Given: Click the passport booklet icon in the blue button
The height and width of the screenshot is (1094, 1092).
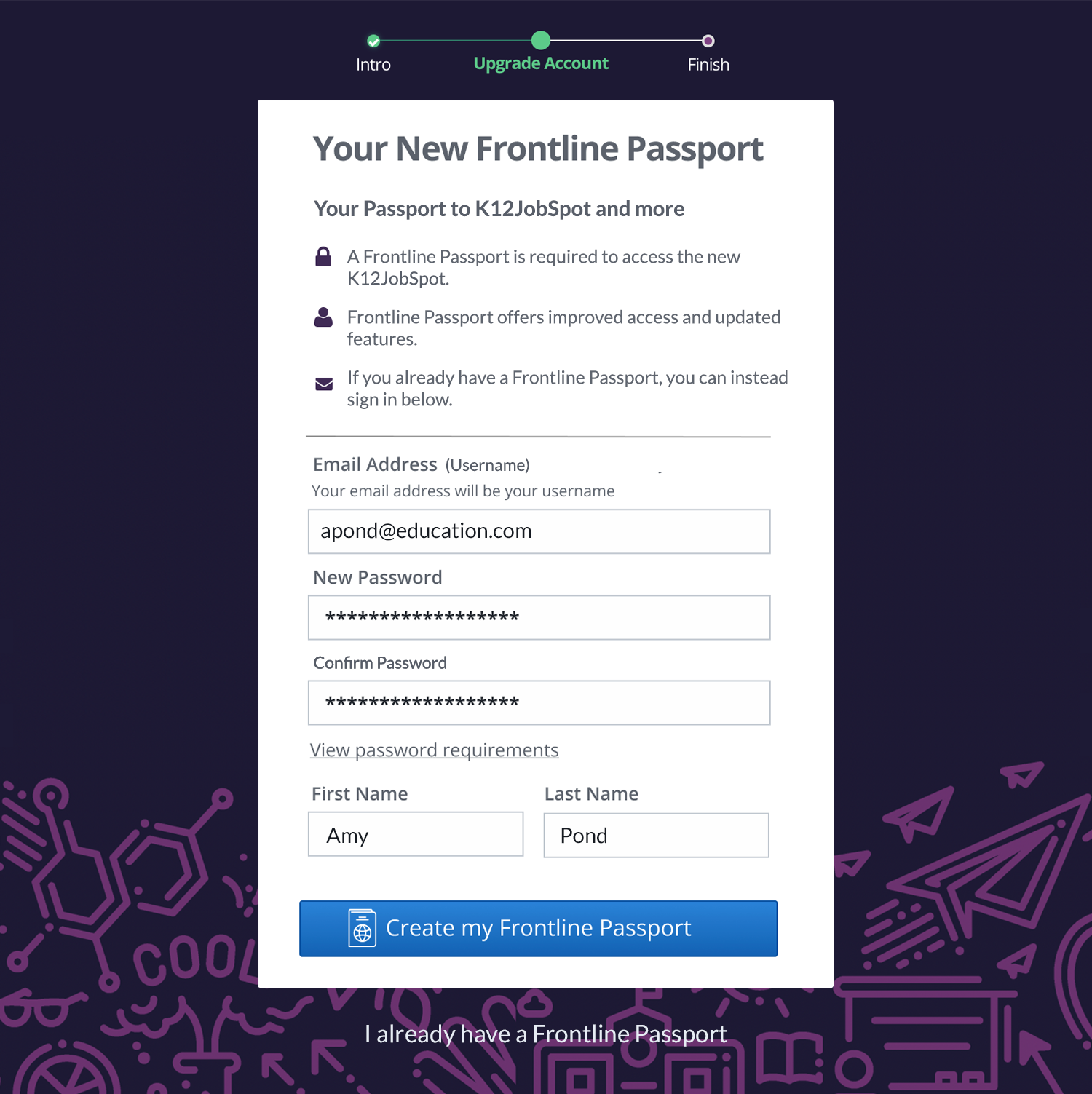Looking at the screenshot, I should (x=363, y=928).
